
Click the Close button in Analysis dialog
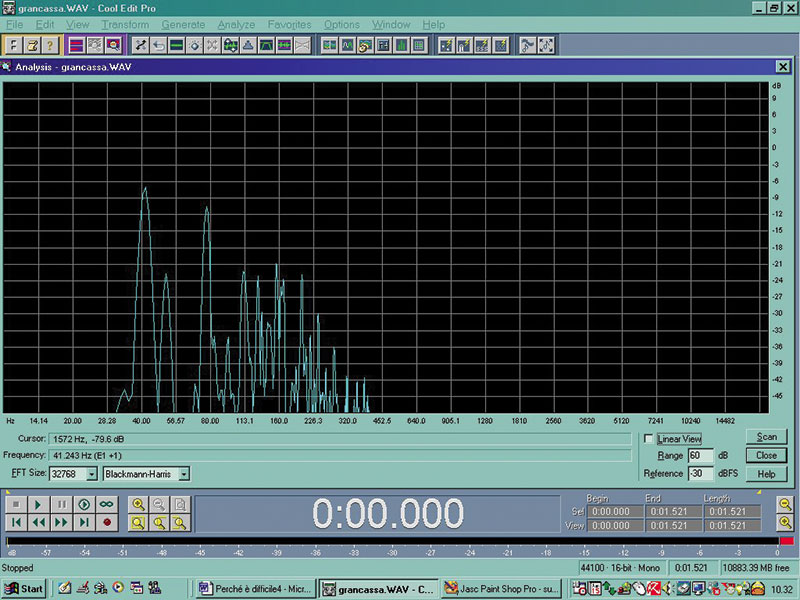tap(766, 456)
